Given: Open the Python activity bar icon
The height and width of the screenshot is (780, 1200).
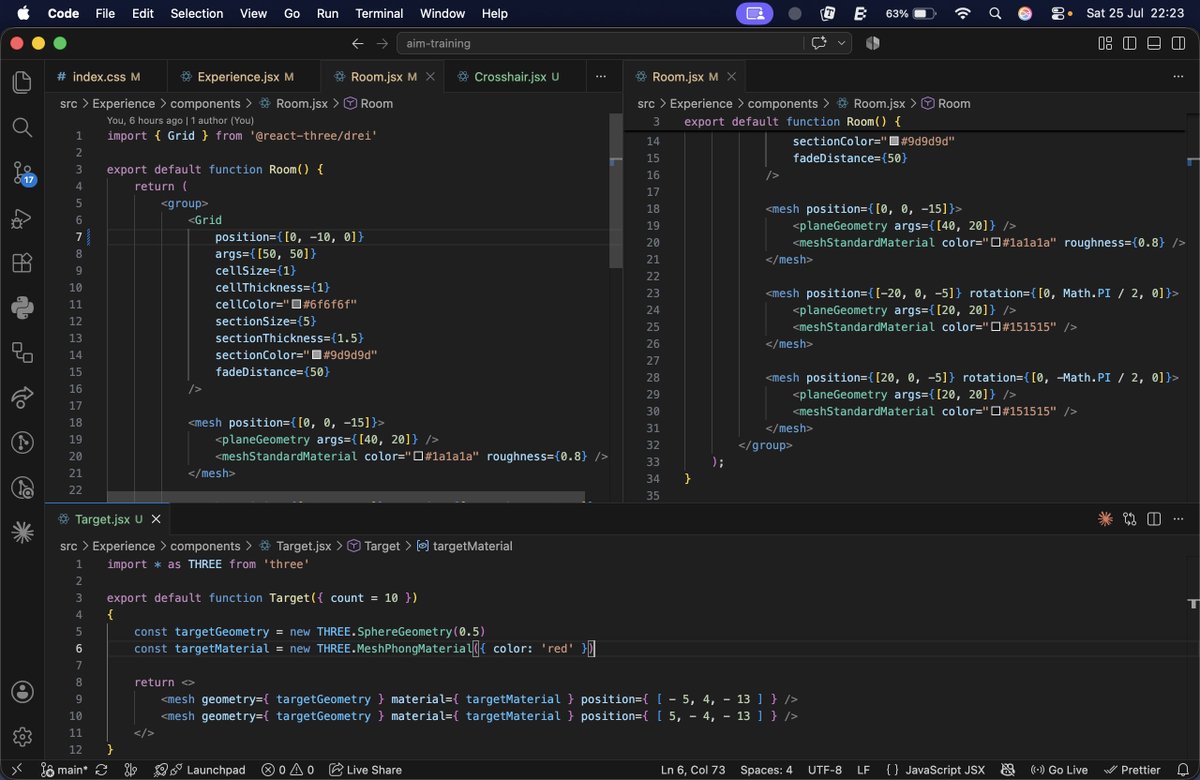Looking at the screenshot, I should [22, 307].
